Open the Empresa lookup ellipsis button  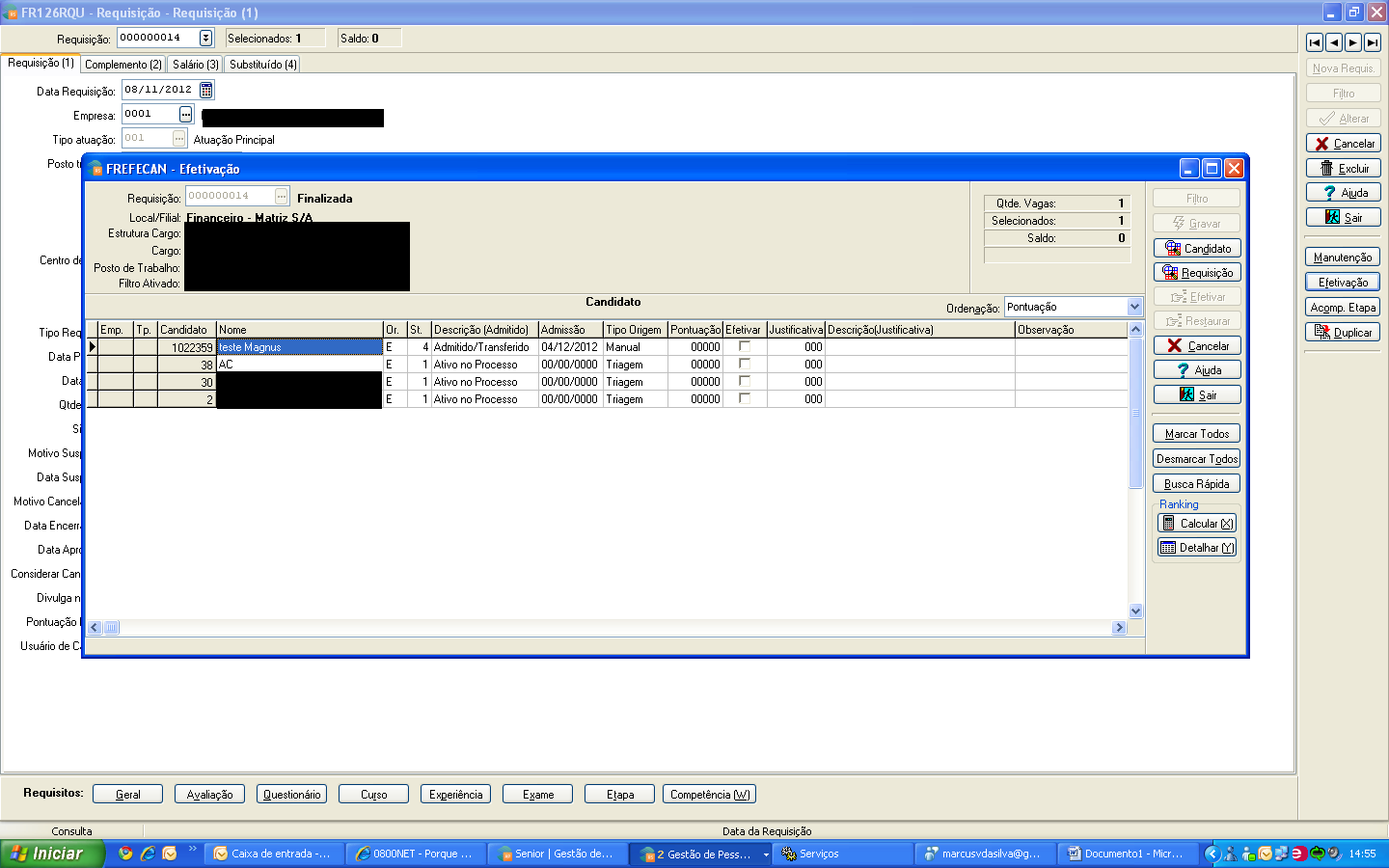pos(186,114)
